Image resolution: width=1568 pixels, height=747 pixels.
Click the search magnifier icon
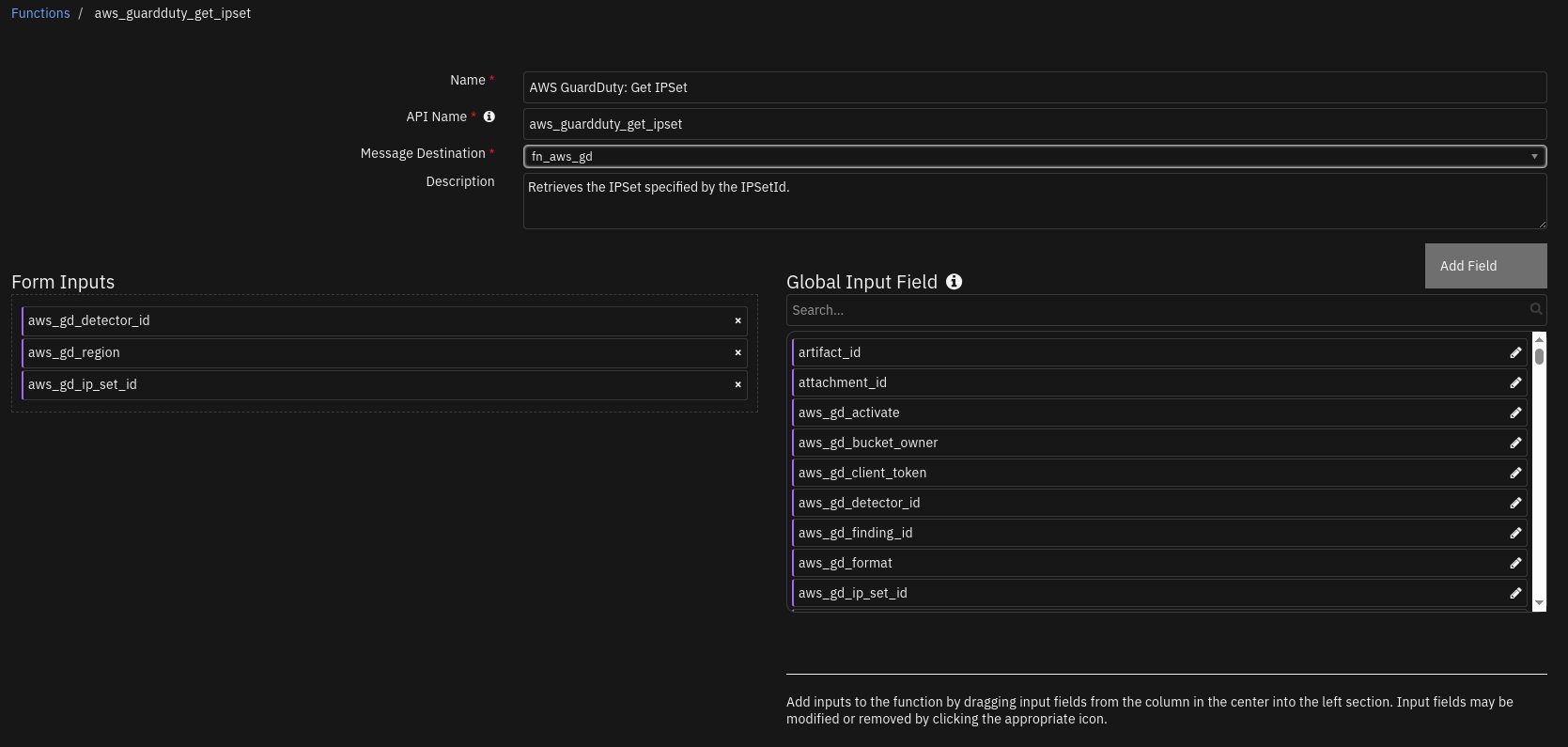pyautogui.click(x=1536, y=309)
